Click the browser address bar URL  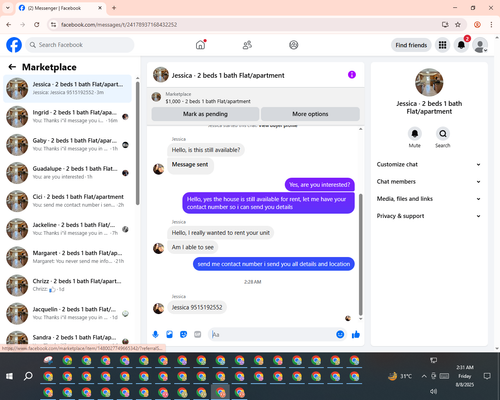pyautogui.click(x=119, y=25)
